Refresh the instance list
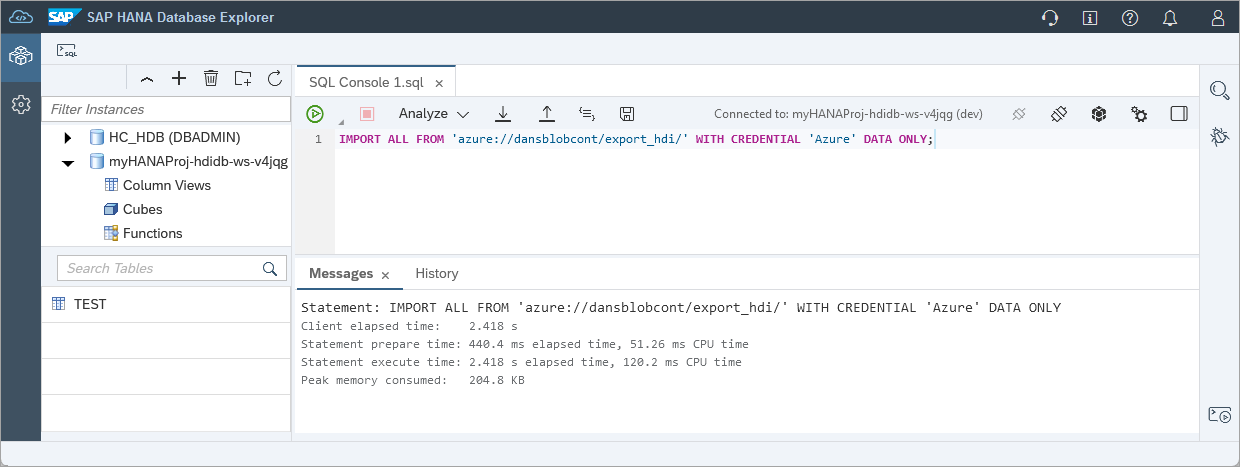The image size is (1240, 467). coord(275,78)
